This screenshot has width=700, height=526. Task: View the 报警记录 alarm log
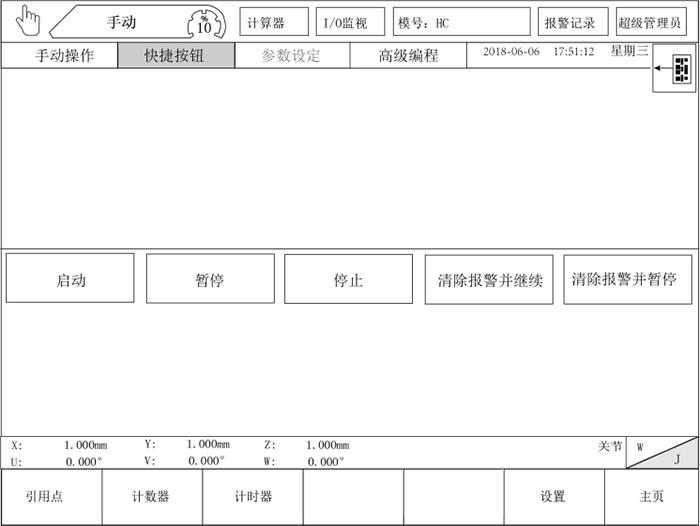pos(571,22)
